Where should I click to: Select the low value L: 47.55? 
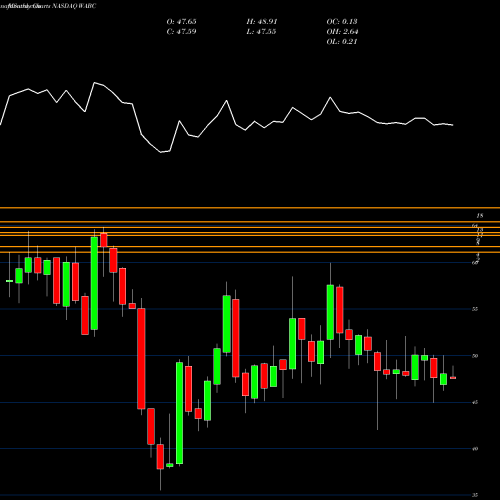coord(261,32)
